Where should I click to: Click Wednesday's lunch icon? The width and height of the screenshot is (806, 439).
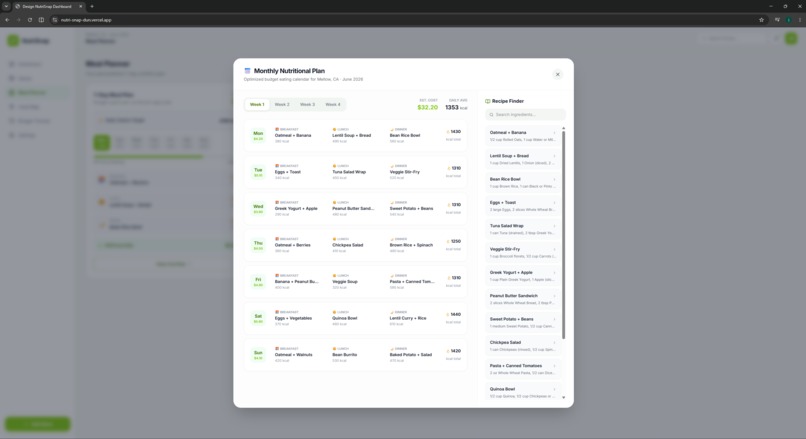(334, 203)
